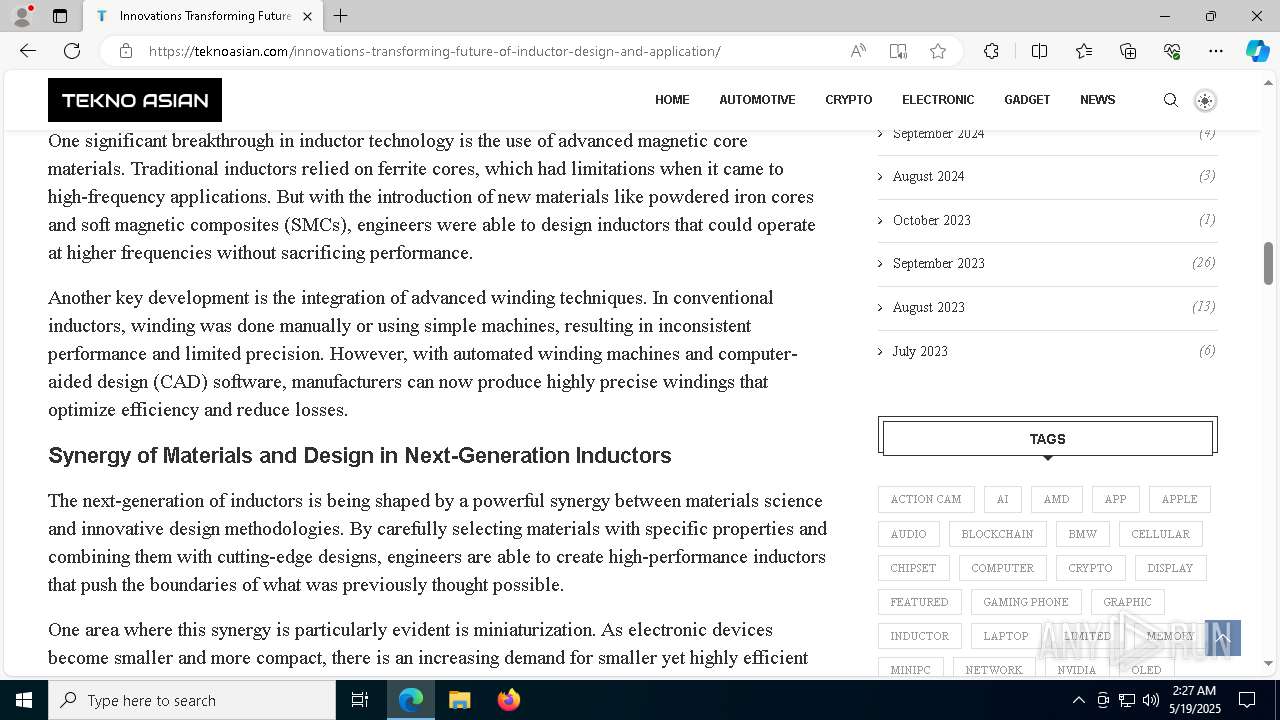Screen dimensions: 1280x720
Task: Refresh the current page
Action: (x=72, y=51)
